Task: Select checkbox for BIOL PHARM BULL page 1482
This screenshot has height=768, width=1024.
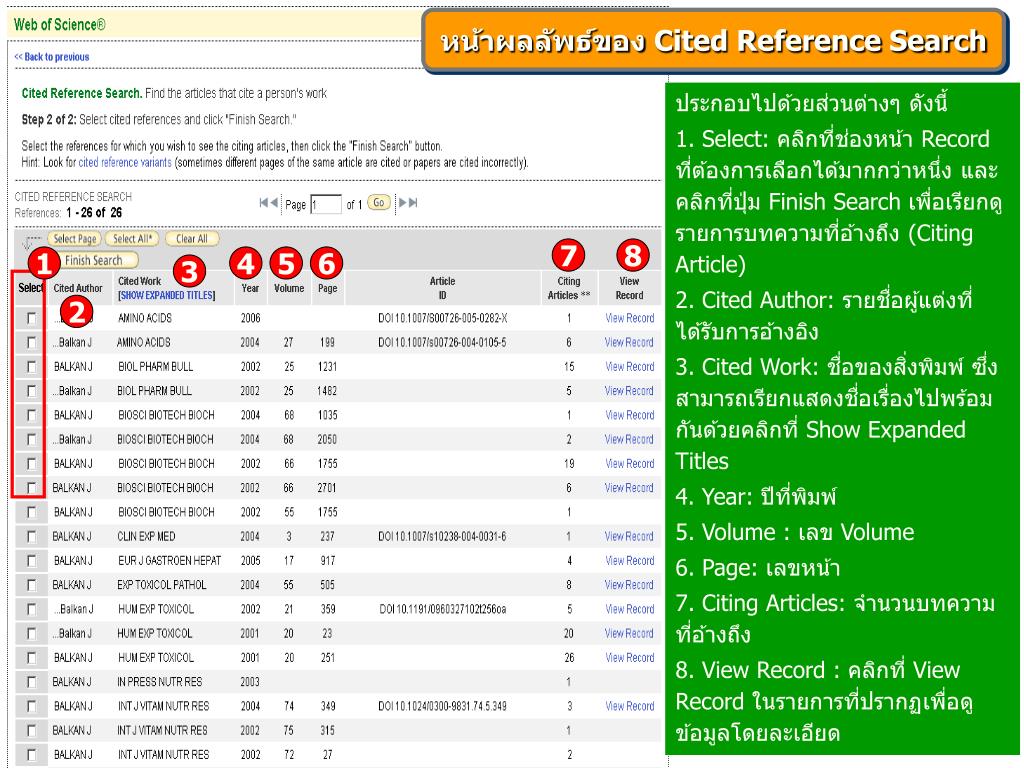Action: click(x=31, y=391)
